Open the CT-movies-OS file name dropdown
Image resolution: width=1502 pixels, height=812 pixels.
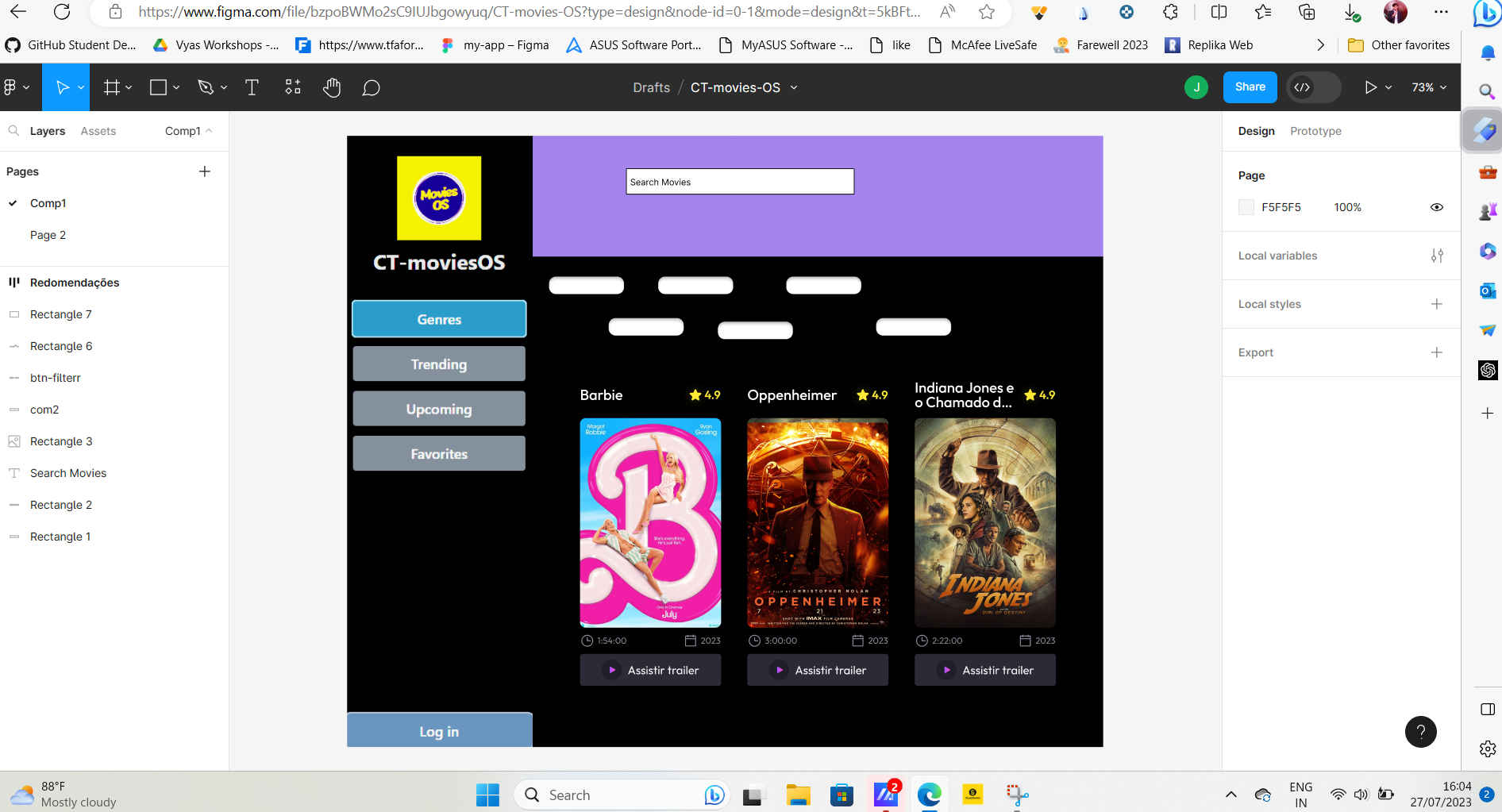tap(793, 87)
